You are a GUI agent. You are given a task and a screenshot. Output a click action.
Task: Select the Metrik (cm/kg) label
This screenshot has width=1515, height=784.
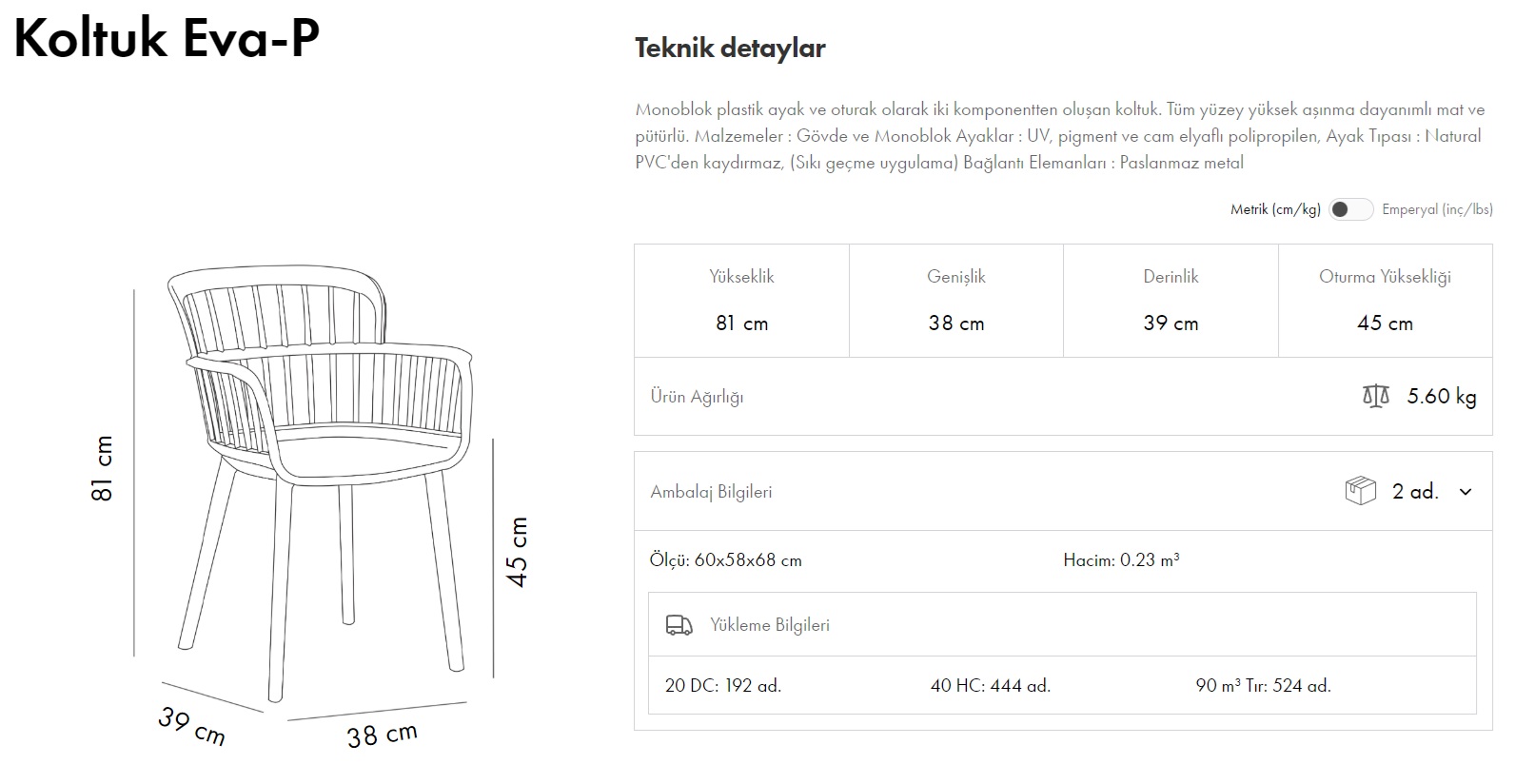pos(1275,209)
